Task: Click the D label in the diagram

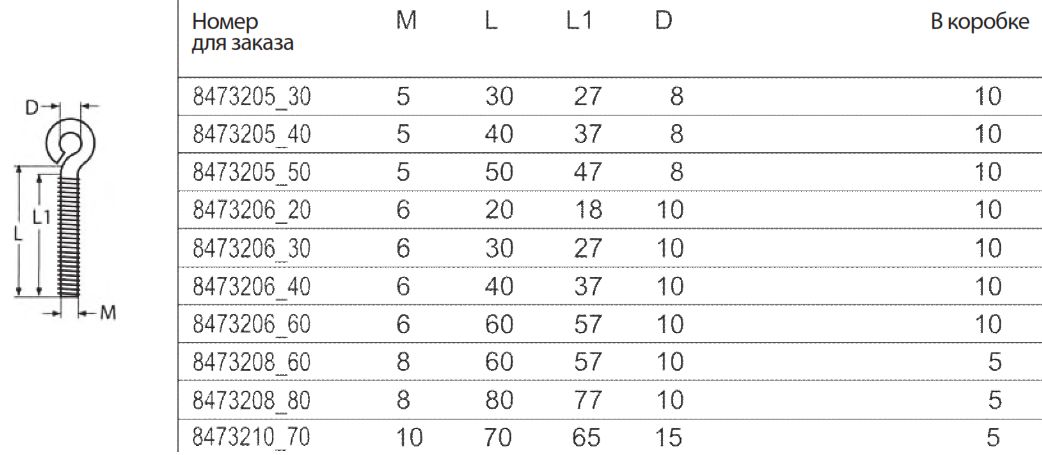Action: point(33,108)
